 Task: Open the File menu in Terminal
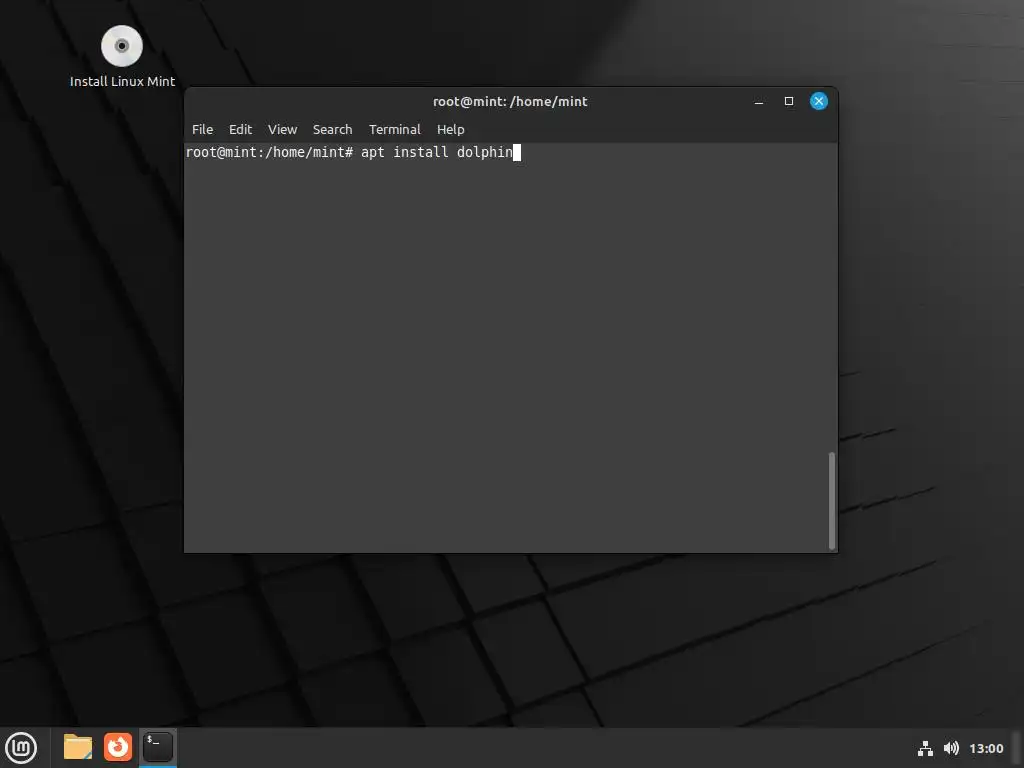[x=202, y=129]
